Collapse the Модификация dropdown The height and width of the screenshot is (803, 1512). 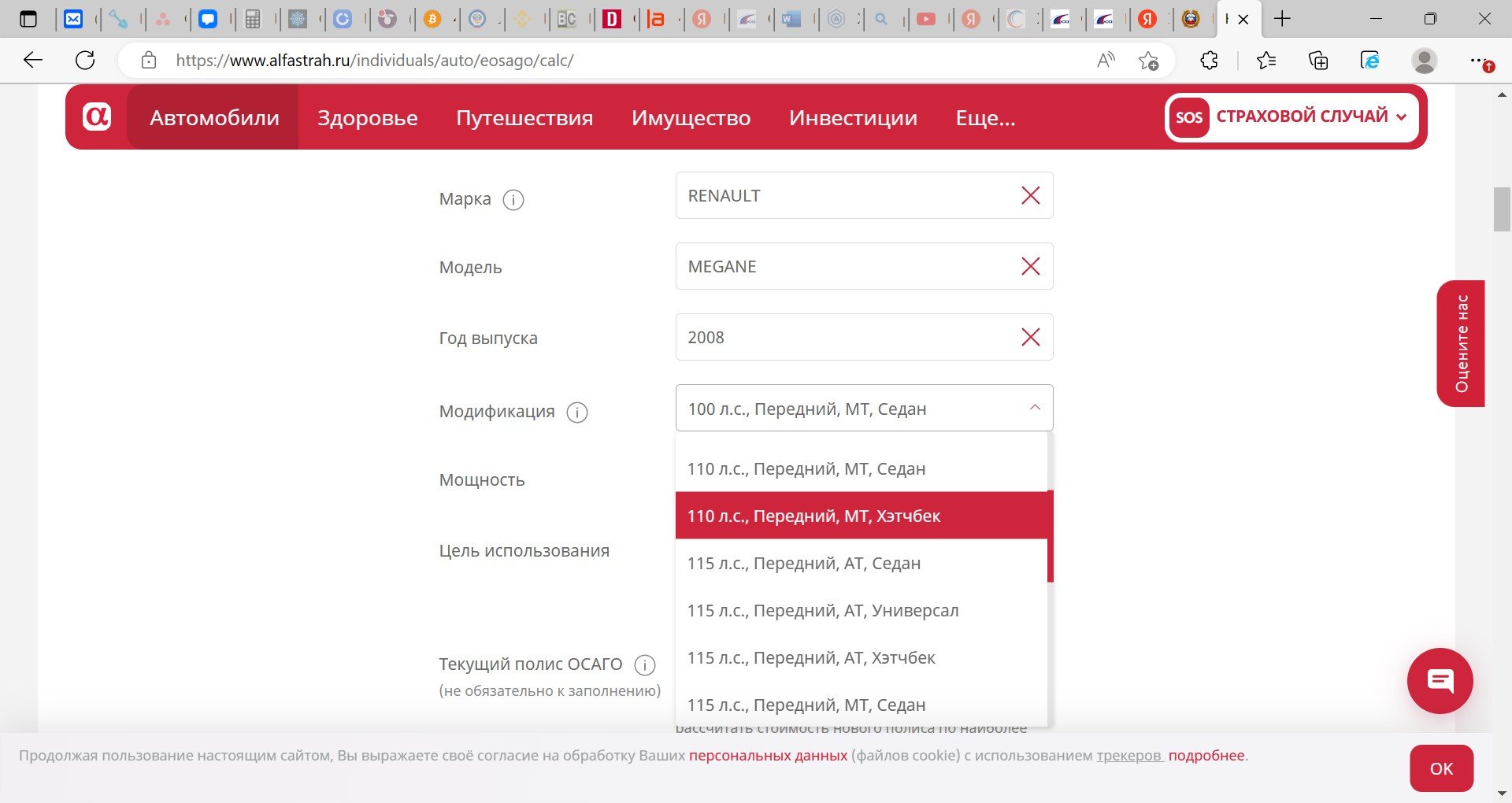coord(1035,408)
